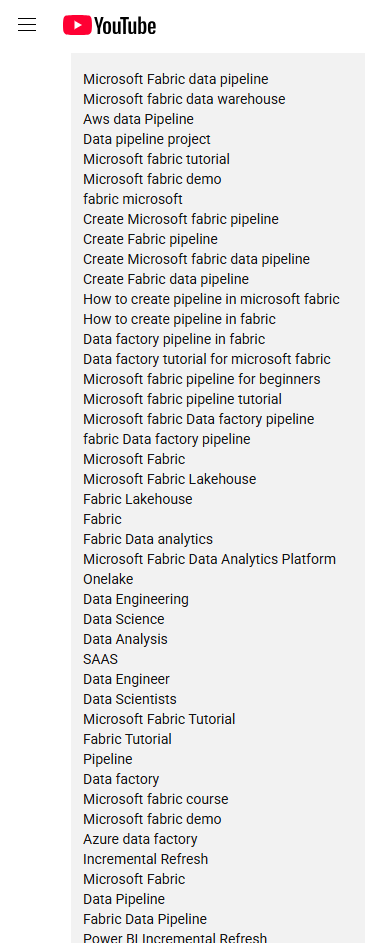This screenshot has height=943, width=365.
Task: Choose 'Data pipeline project' tag
Action: (147, 139)
